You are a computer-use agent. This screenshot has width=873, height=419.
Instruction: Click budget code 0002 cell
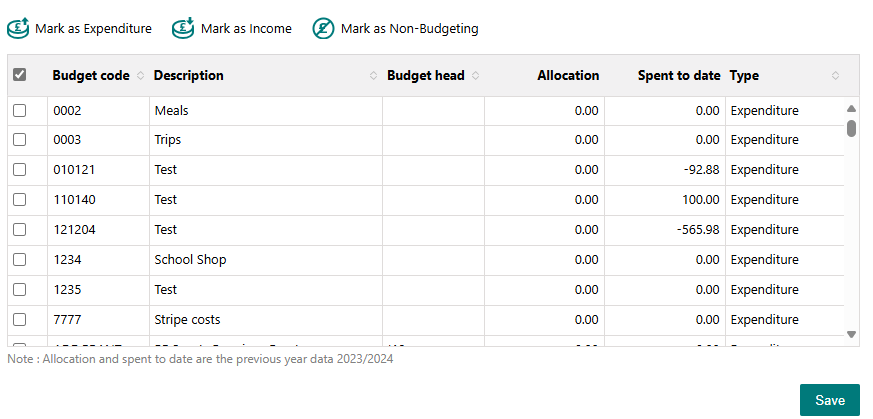[x=99, y=111]
